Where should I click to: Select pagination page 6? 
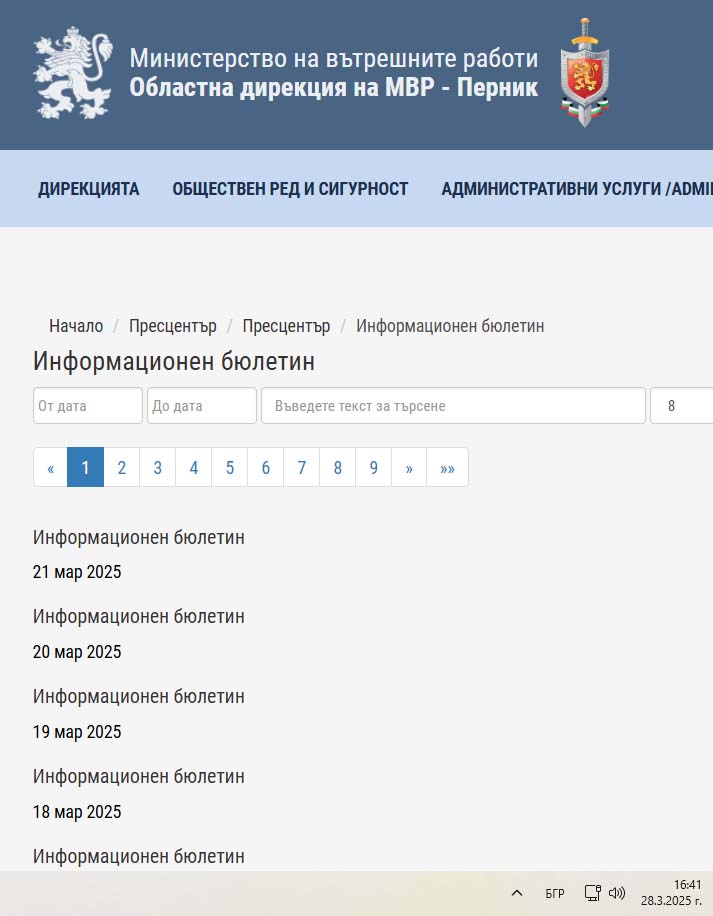tap(266, 467)
